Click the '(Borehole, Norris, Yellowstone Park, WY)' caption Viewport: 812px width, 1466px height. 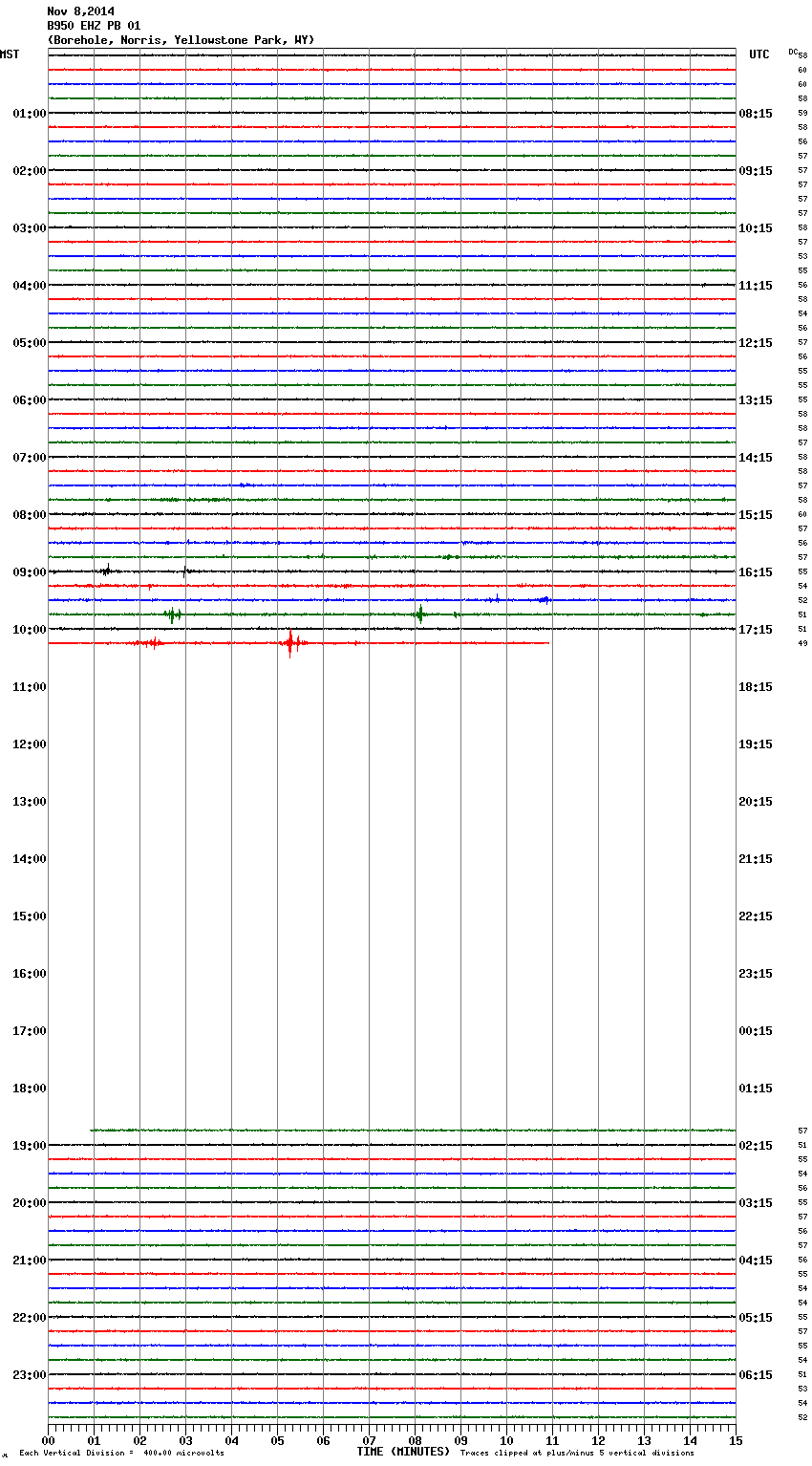181,40
